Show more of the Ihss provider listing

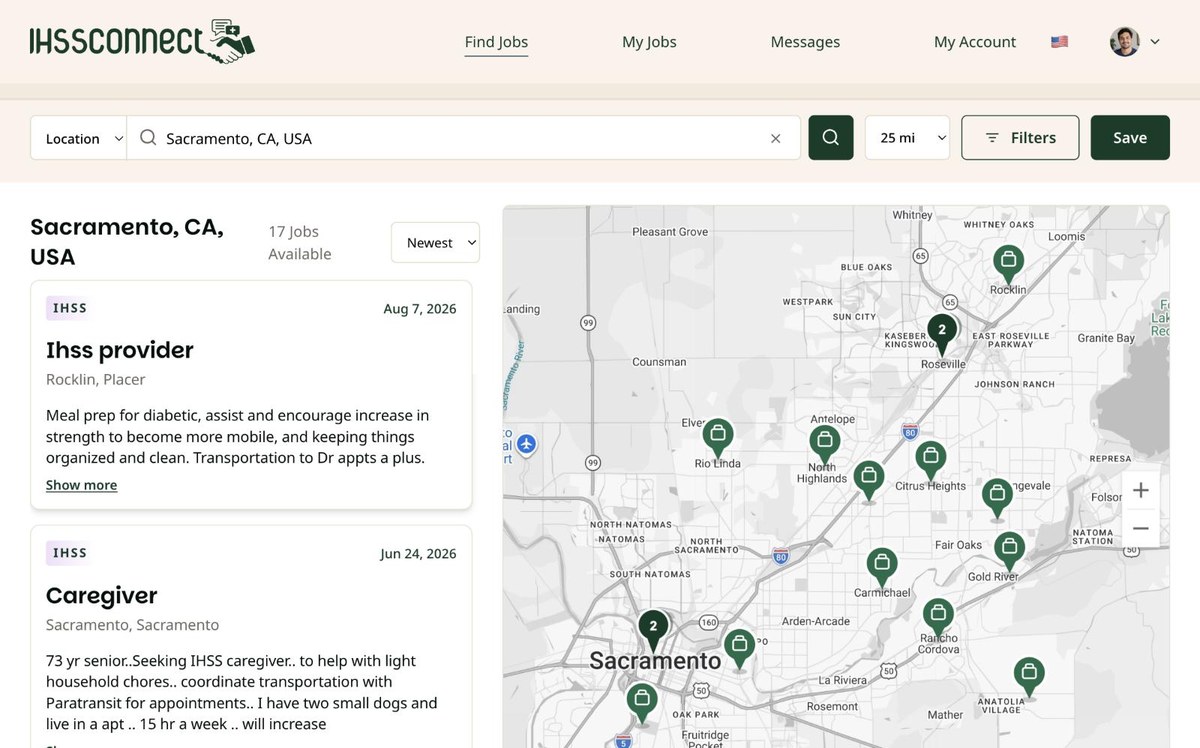click(x=81, y=485)
